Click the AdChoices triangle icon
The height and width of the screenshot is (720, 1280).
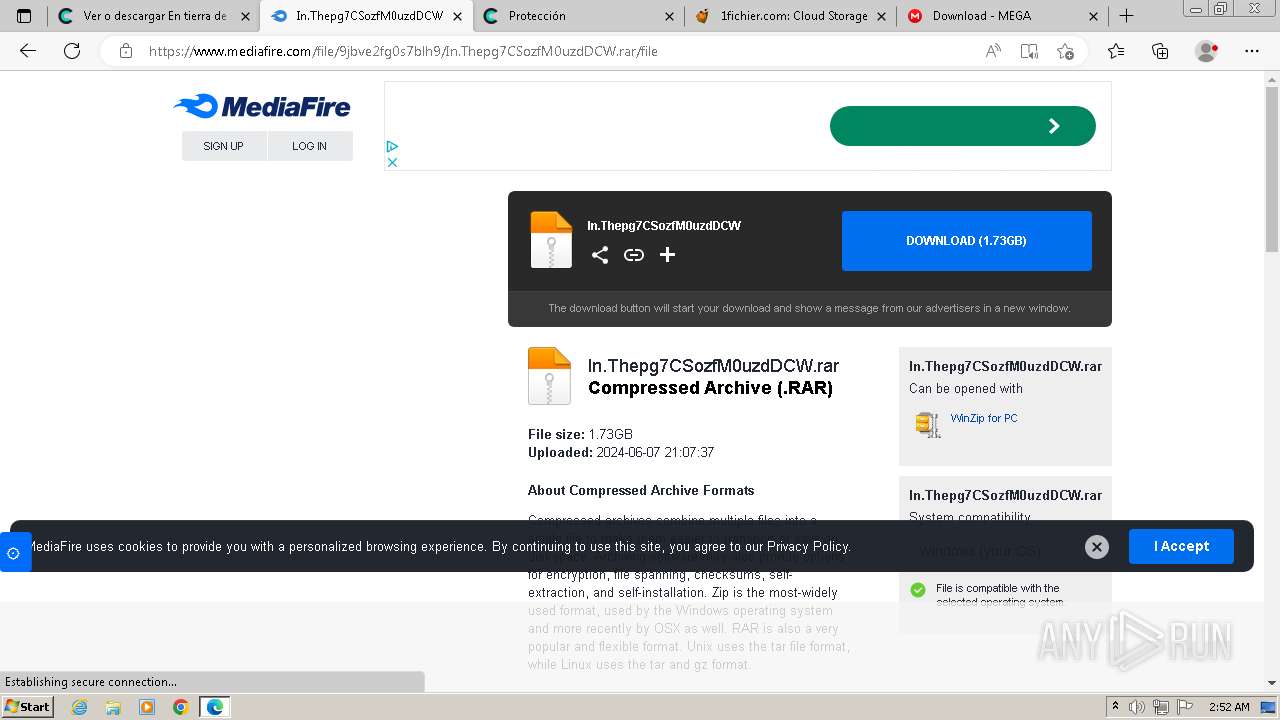[393, 147]
